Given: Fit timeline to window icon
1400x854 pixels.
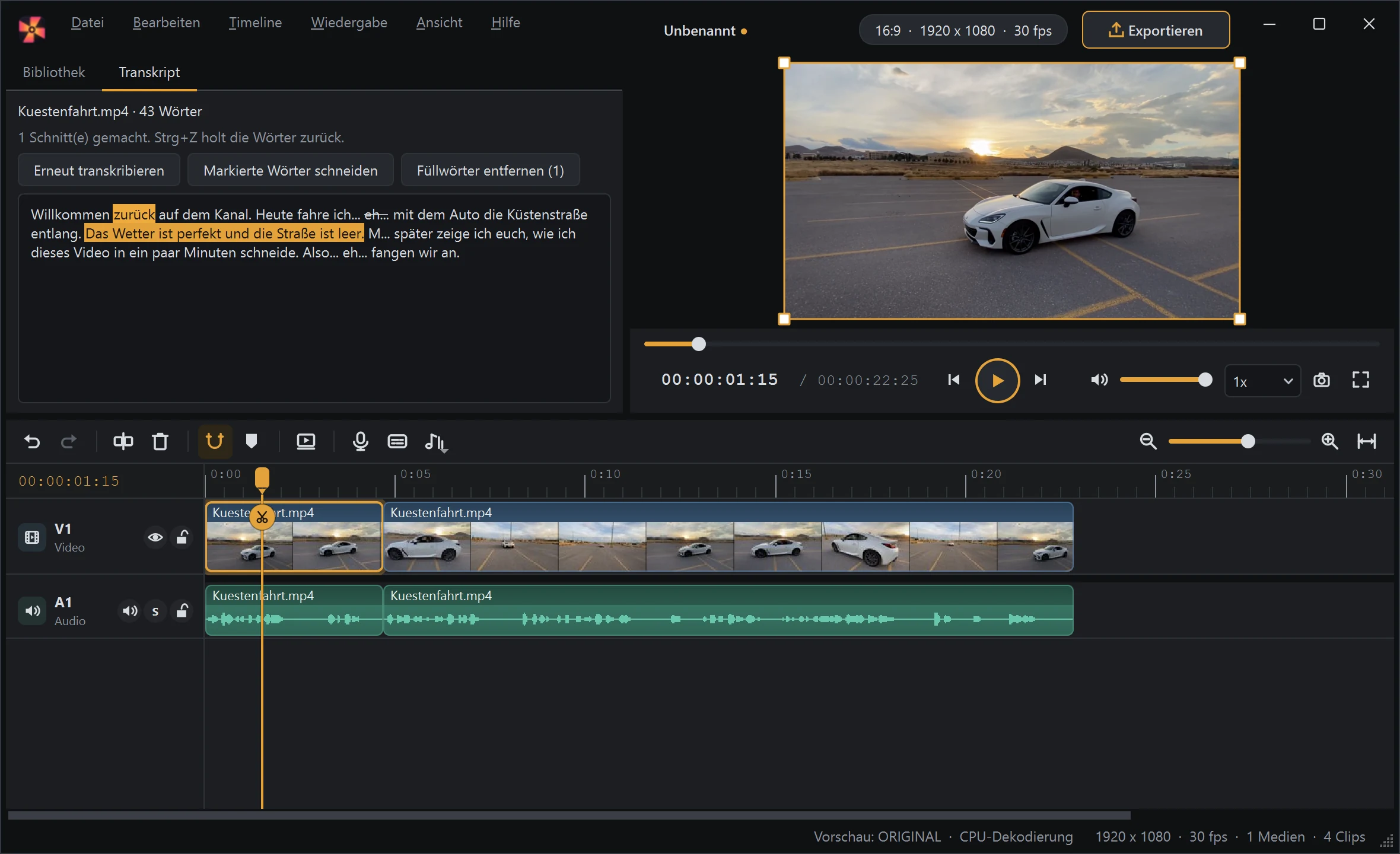Looking at the screenshot, I should click(x=1367, y=441).
